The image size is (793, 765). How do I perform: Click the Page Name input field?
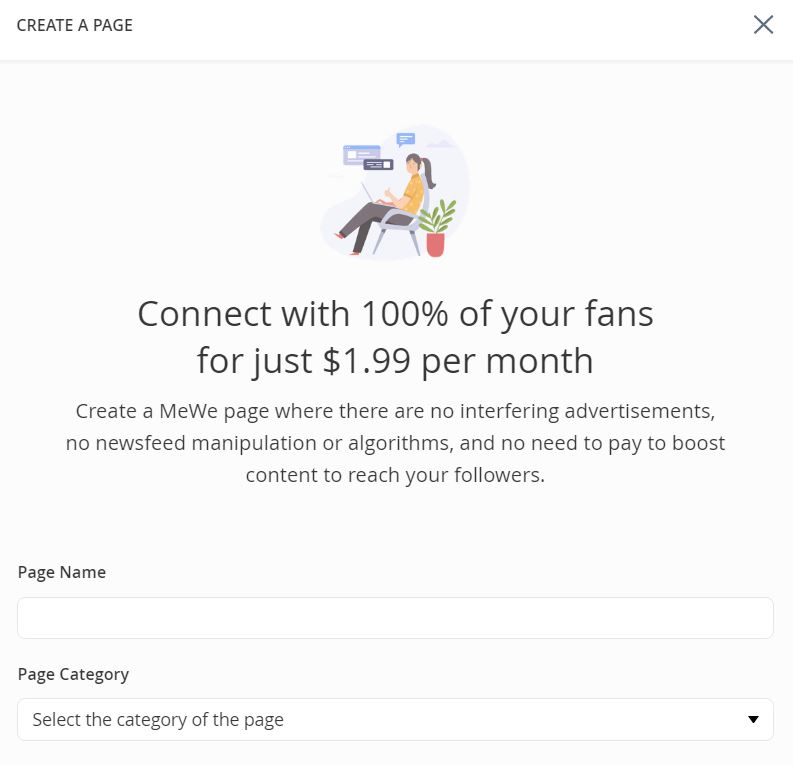[x=395, y=618]
